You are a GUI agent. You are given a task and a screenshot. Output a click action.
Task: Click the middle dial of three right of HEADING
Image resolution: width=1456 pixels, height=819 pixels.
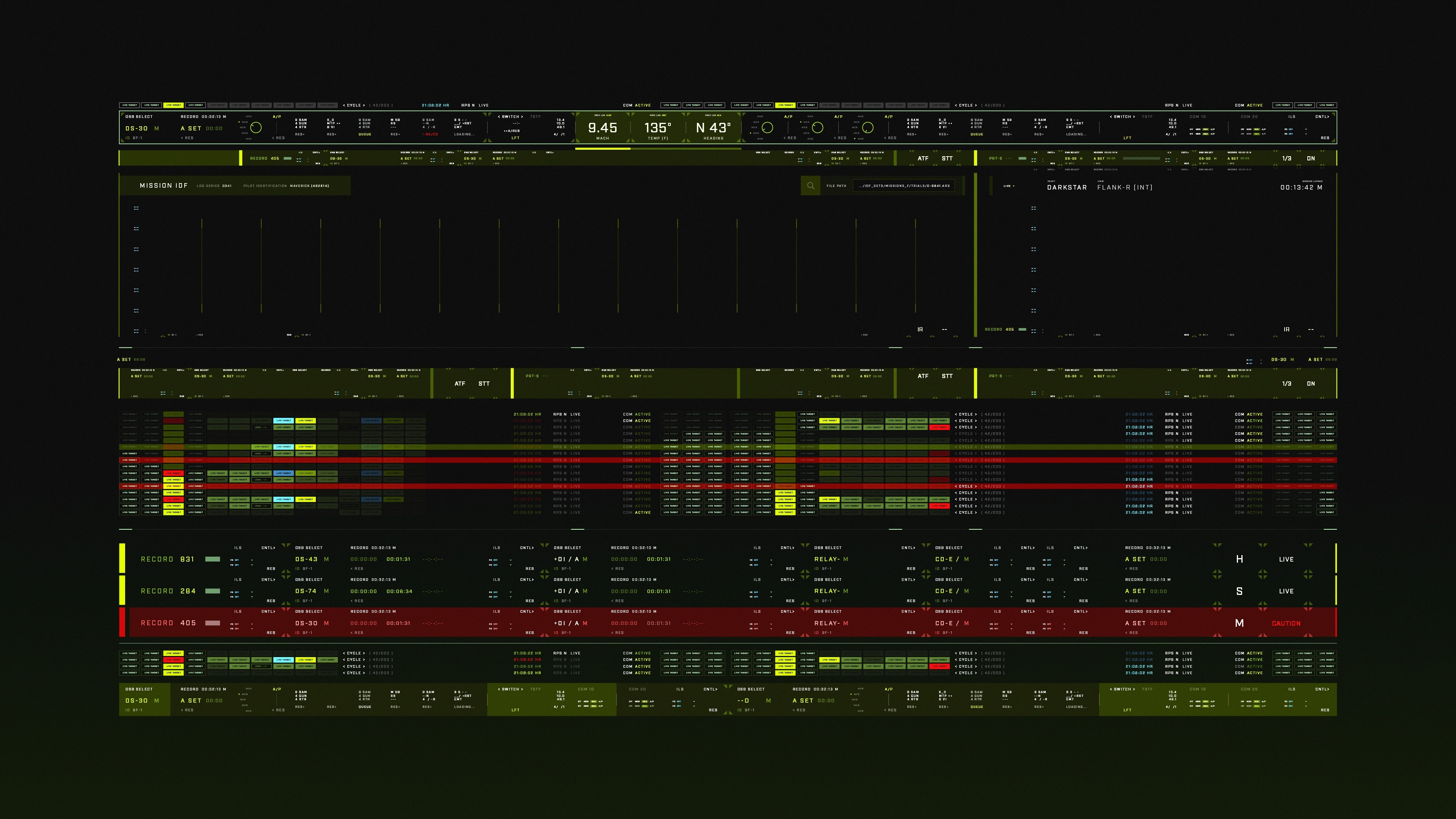click(x=817, y=128)
